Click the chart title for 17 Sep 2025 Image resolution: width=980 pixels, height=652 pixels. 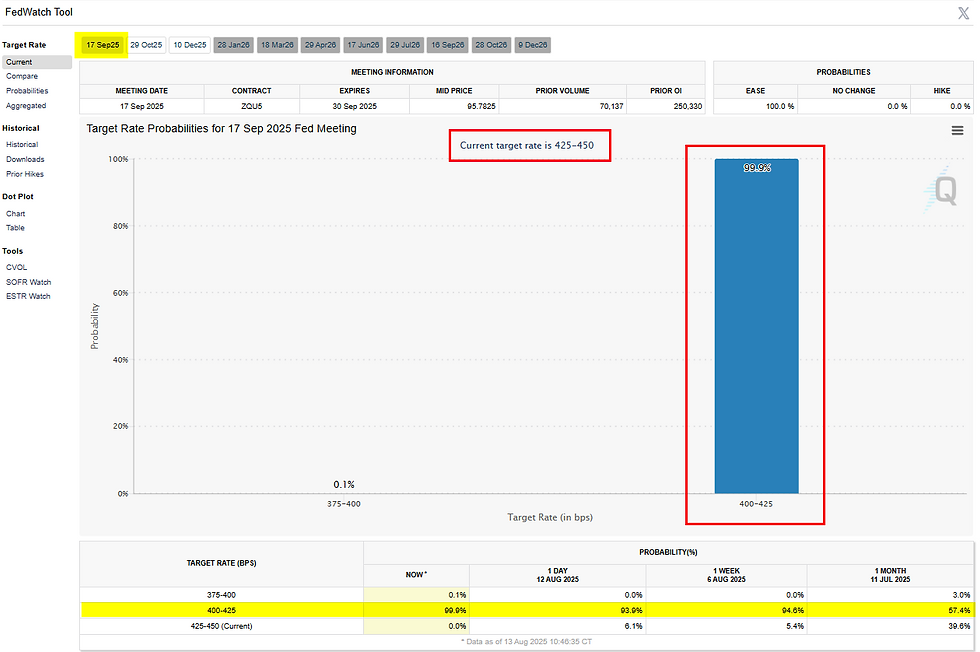[x=221, y=129]
